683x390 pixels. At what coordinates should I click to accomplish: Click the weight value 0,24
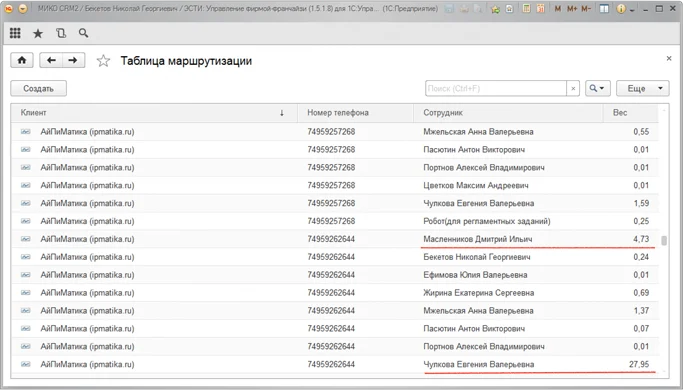pyautogui.click(x=641, y=257)
